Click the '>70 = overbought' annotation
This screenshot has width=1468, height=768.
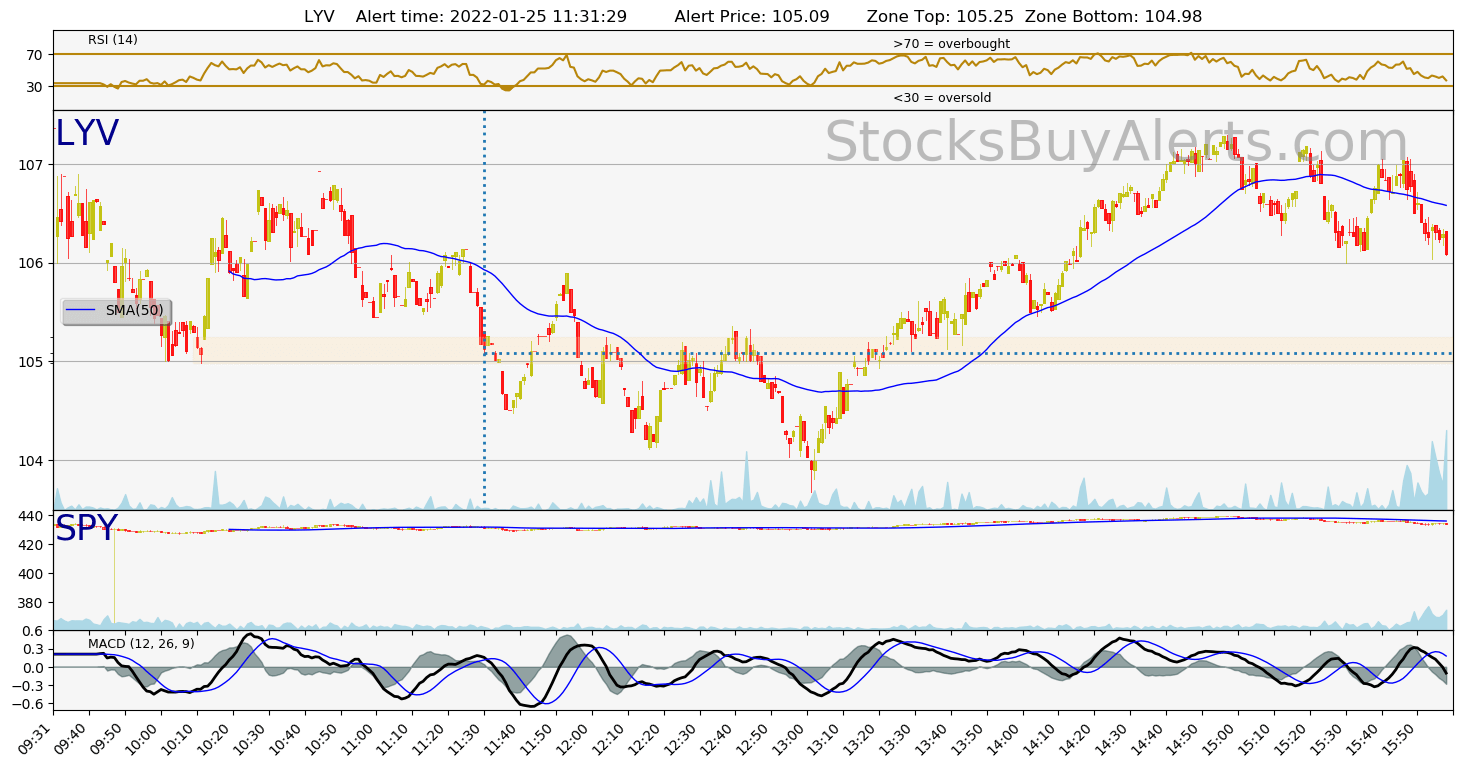tap(951, 44)
